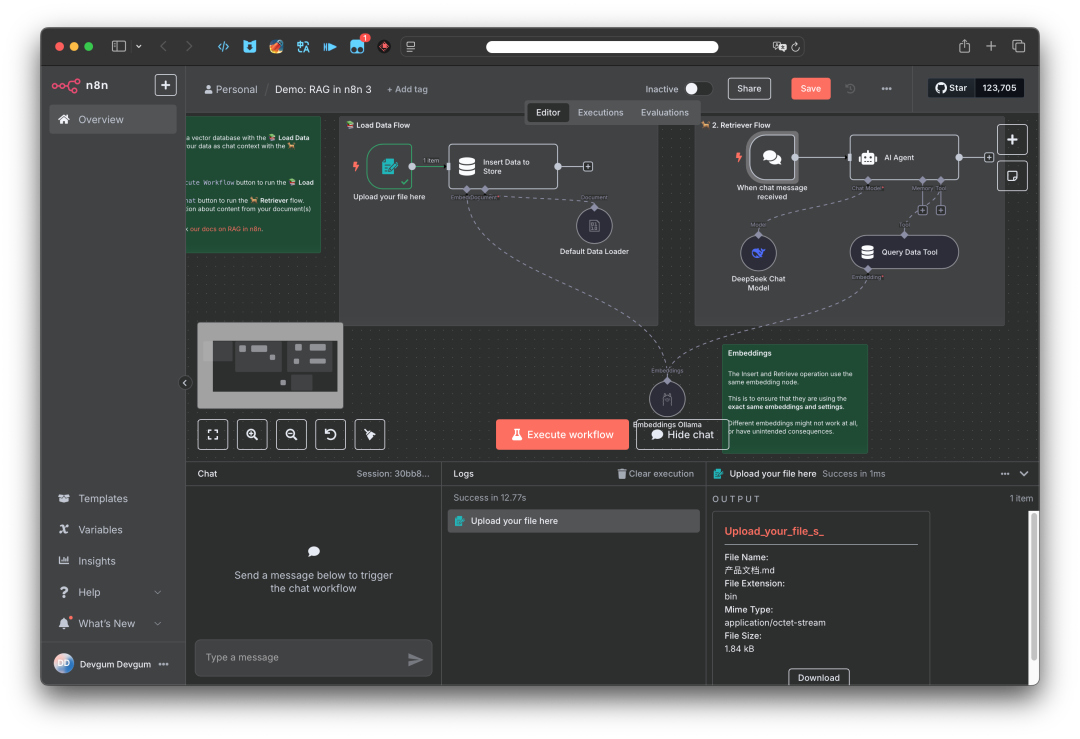
Task: Zoom out on the canvas
Action: (x=291, y=435)
